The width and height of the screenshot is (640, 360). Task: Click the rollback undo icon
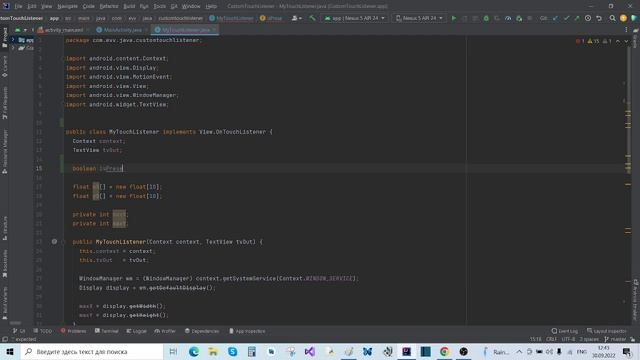[599, 18]
